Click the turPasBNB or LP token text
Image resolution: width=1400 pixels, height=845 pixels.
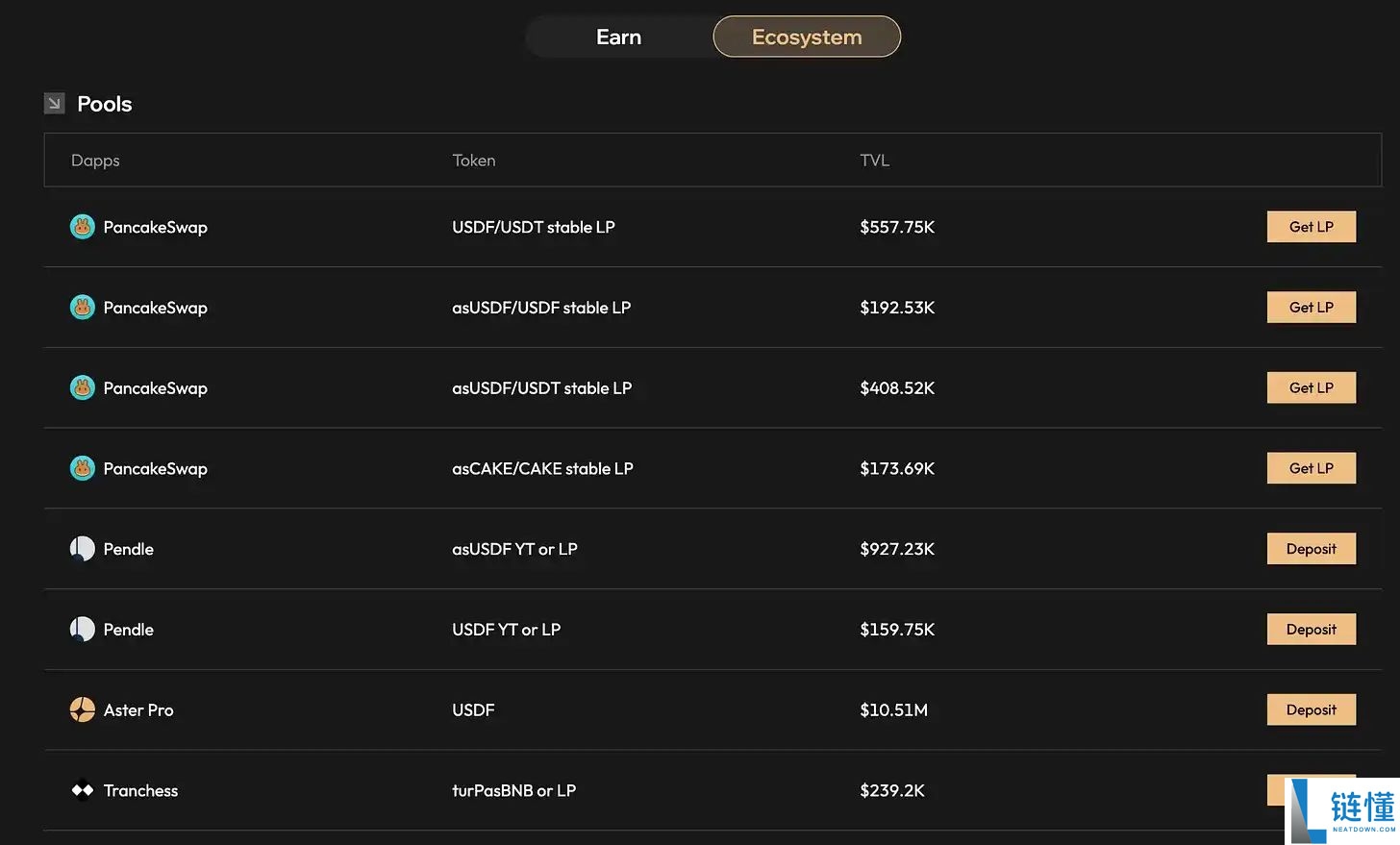(x=514, y=790)
